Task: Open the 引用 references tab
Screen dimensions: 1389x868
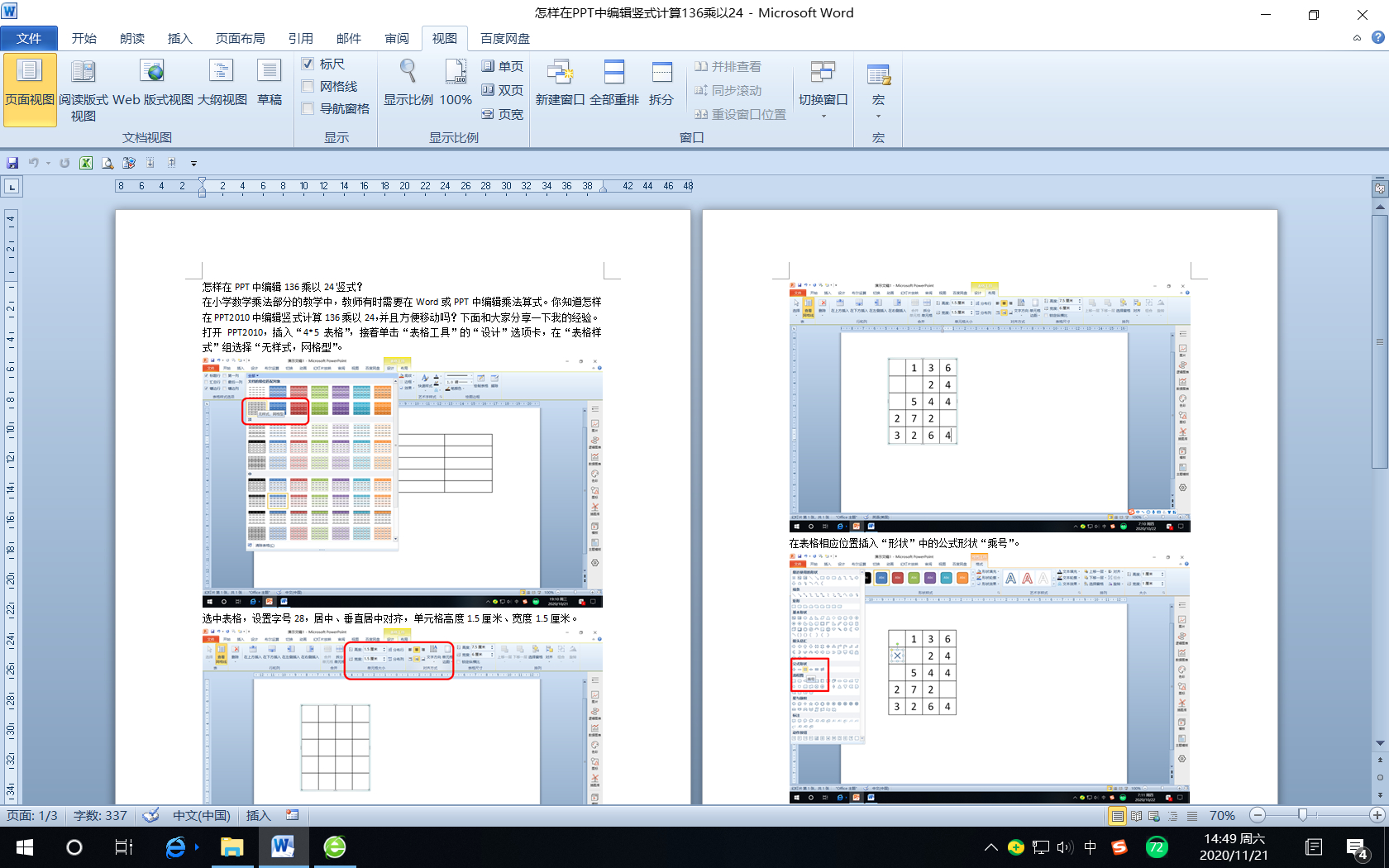Action: tap(301, 38)
